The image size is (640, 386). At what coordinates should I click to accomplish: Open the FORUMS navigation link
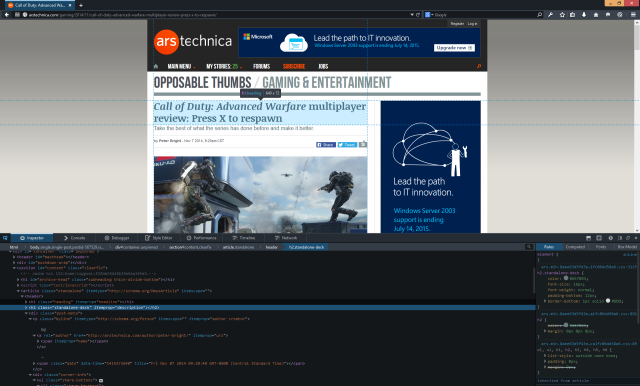tap(262, 66)
